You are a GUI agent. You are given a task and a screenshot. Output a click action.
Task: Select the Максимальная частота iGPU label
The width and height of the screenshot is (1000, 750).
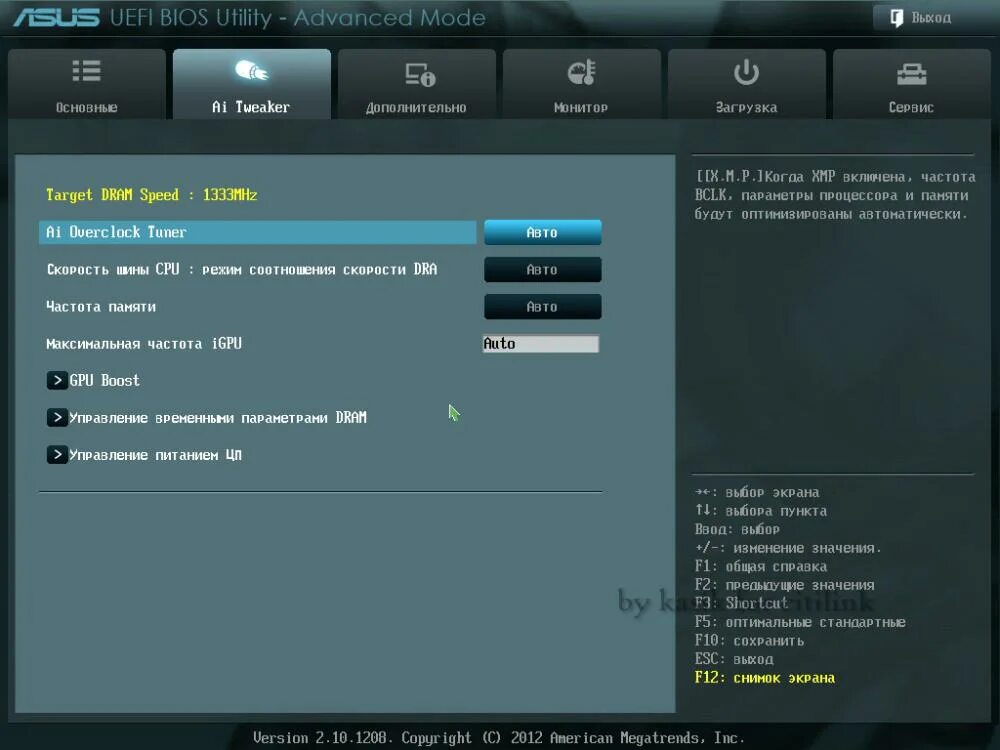(143, 344)
